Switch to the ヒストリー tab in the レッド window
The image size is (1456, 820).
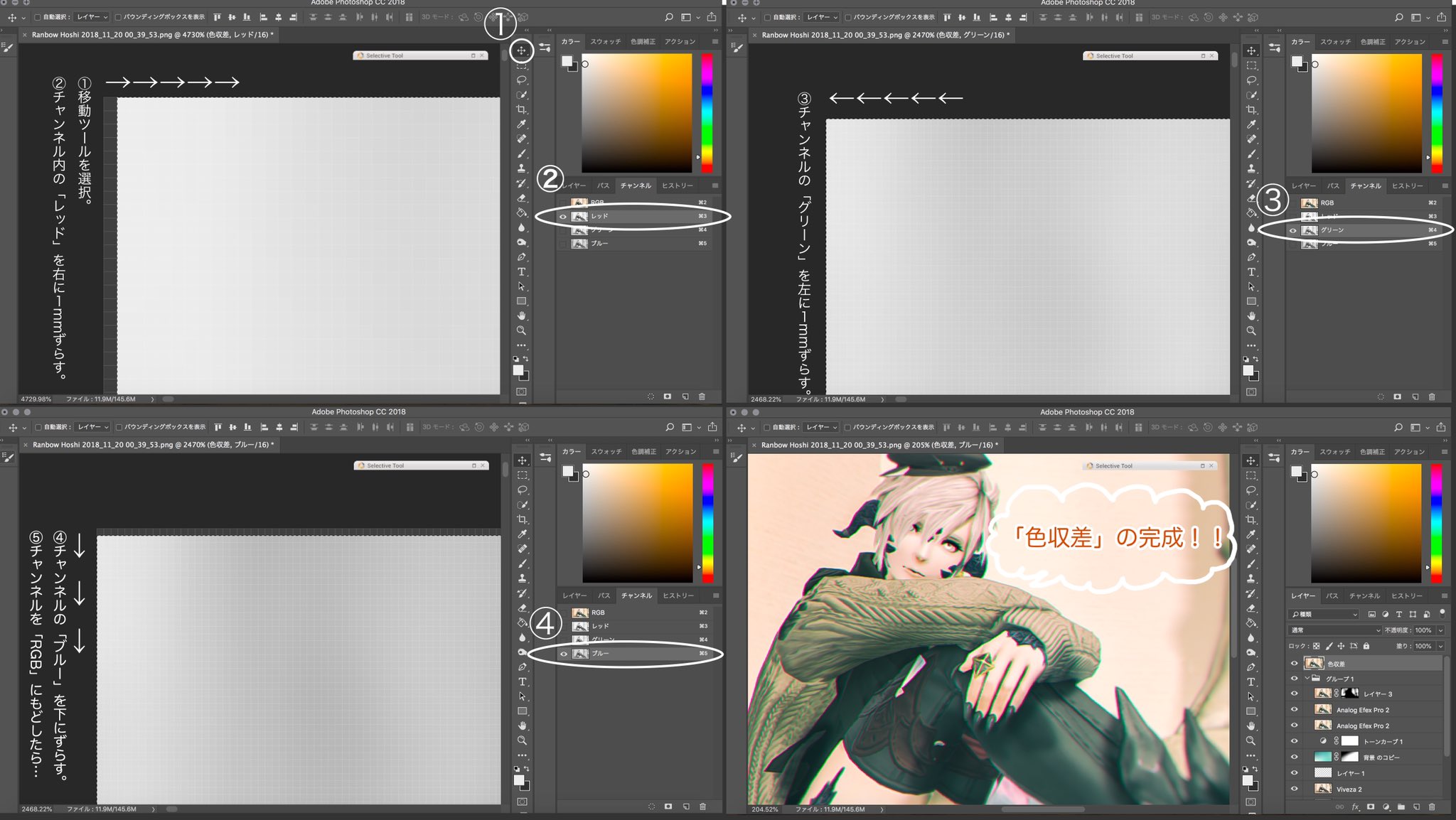tap(678, 185)
